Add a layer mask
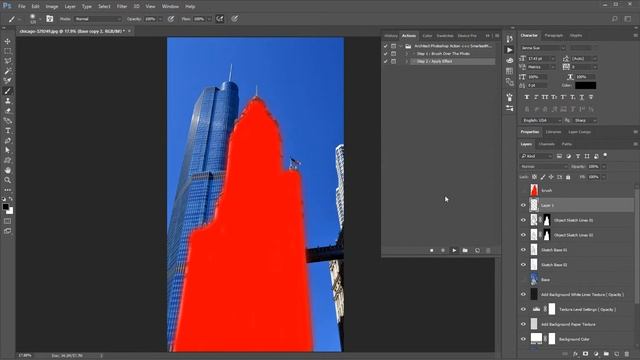The height and width of the screenshot is (360, 640). (585, 354)
